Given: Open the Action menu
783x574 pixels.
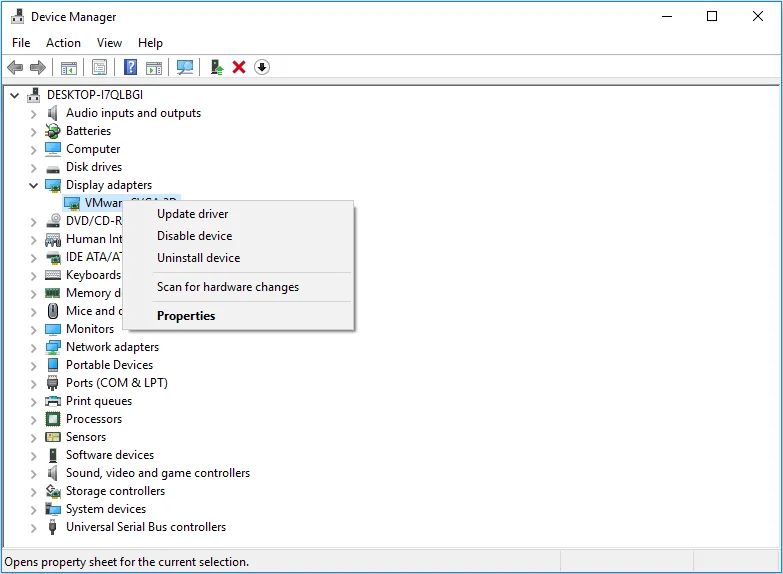Looking at the screenshot, I should pos(63,43).
